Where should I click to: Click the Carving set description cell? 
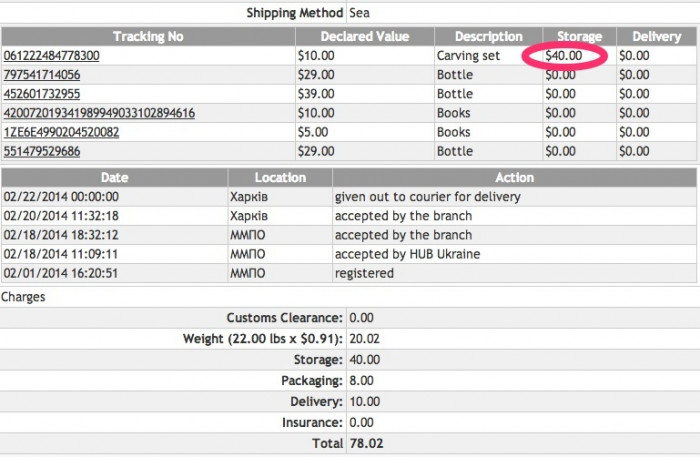tap(468, 56)
